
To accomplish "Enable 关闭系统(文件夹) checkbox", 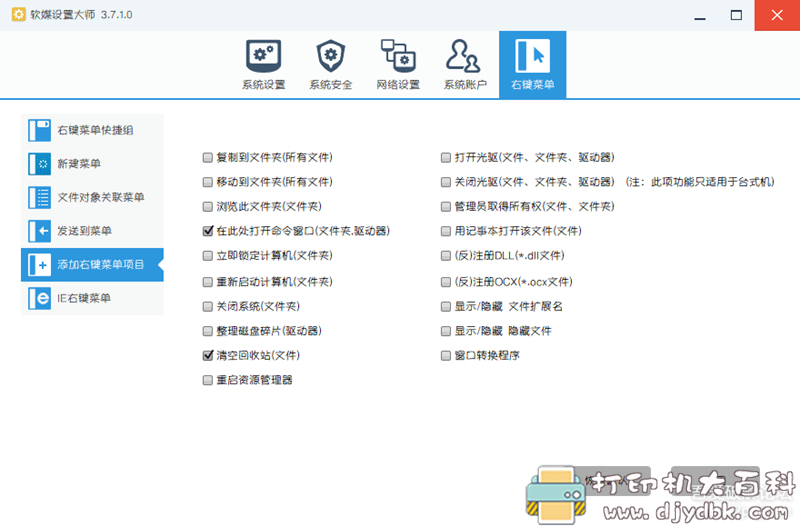I will (207, 306).
